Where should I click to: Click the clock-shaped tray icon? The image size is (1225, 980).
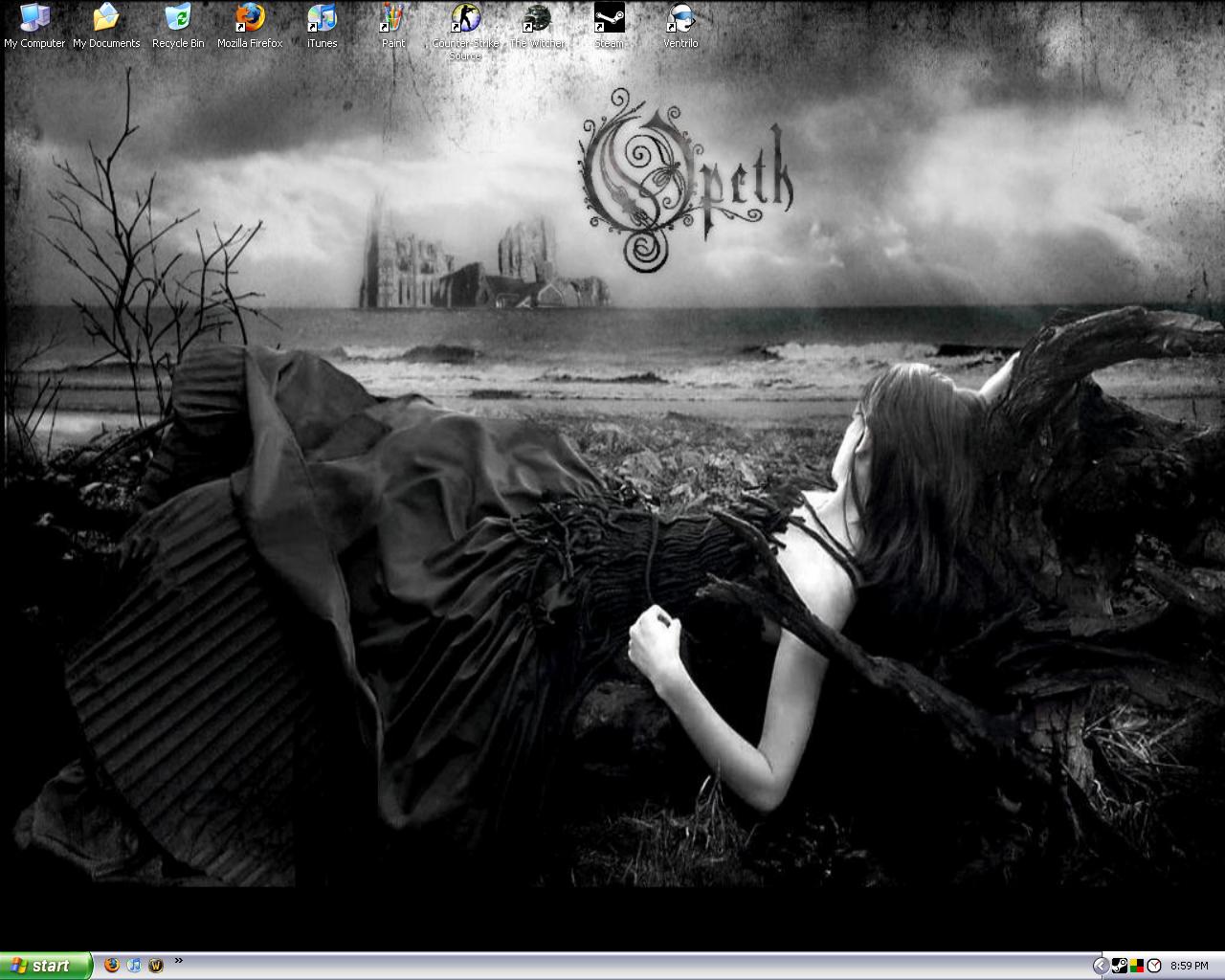click(1154, 966)
